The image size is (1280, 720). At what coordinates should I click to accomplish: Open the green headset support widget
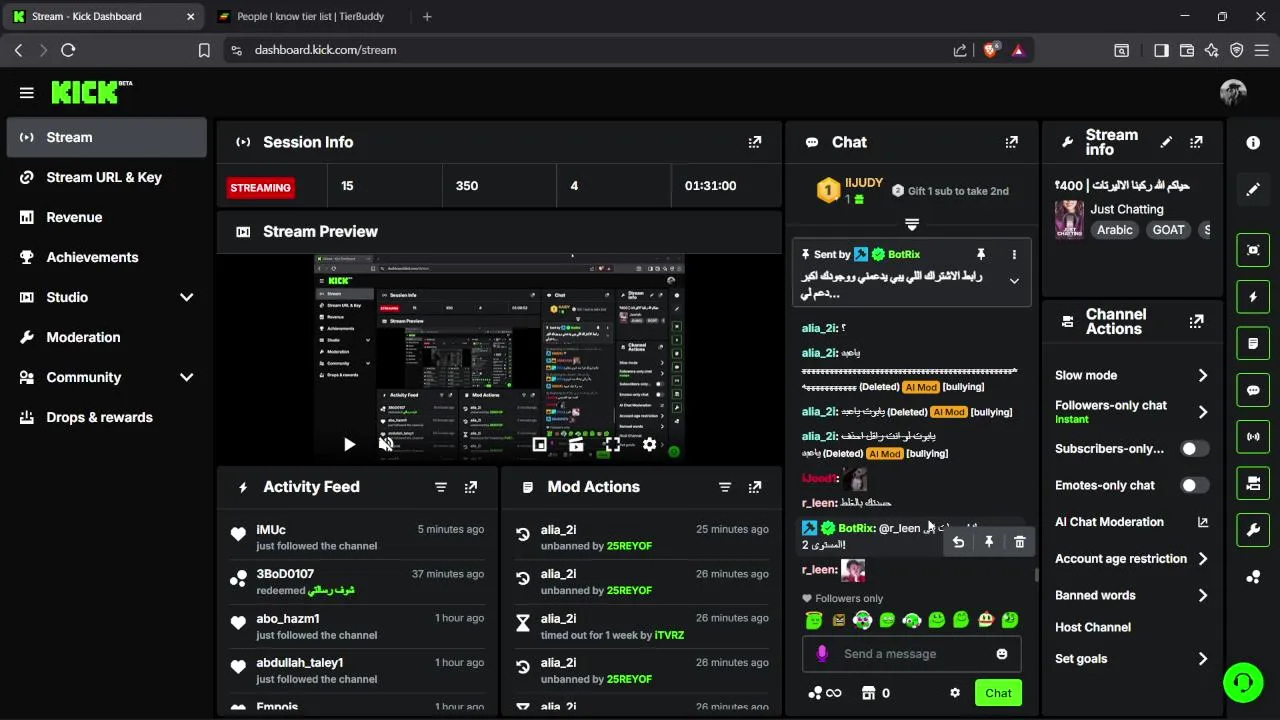tap(1243, 683)
